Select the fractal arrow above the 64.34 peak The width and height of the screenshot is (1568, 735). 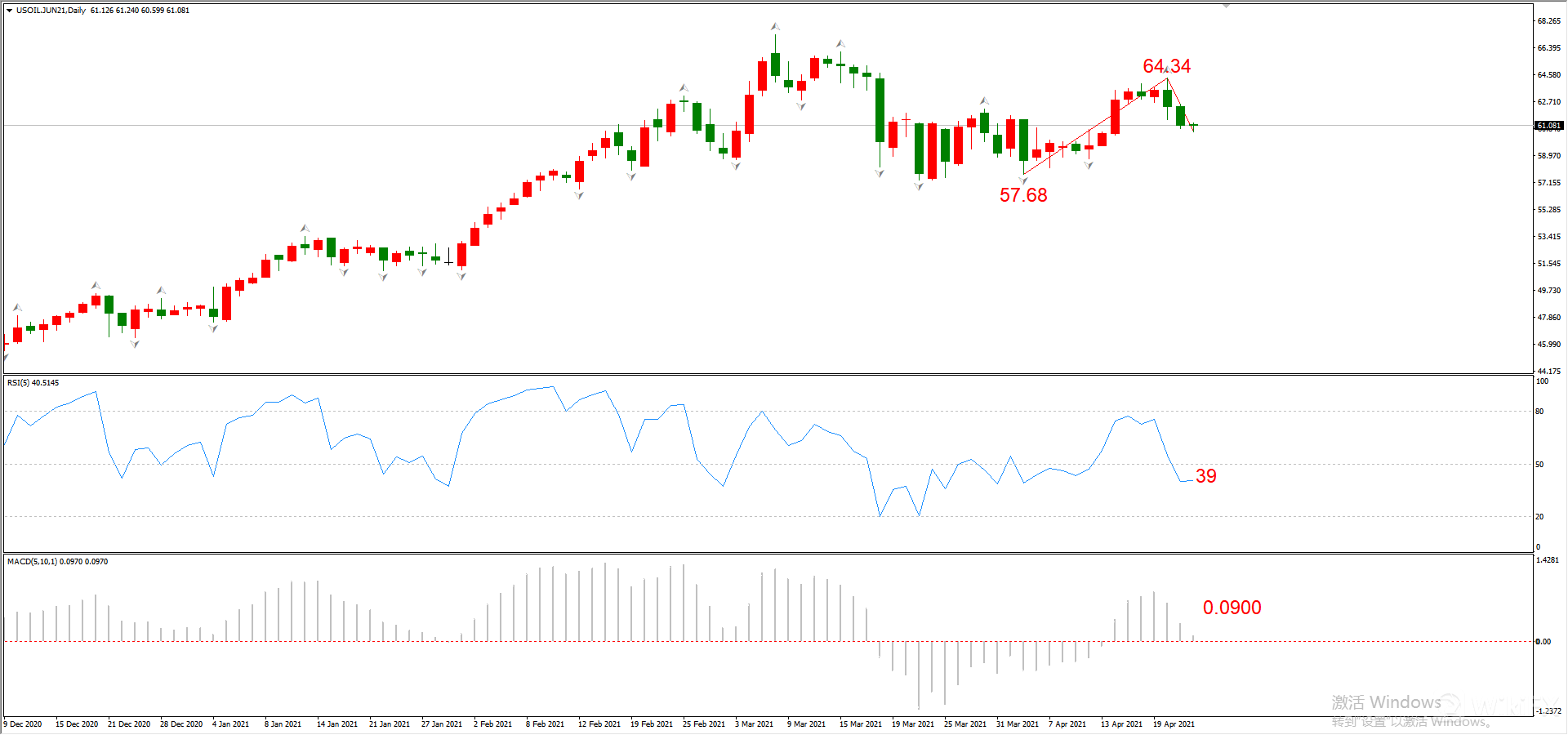pyautogui.click(x=1167, y=72)
